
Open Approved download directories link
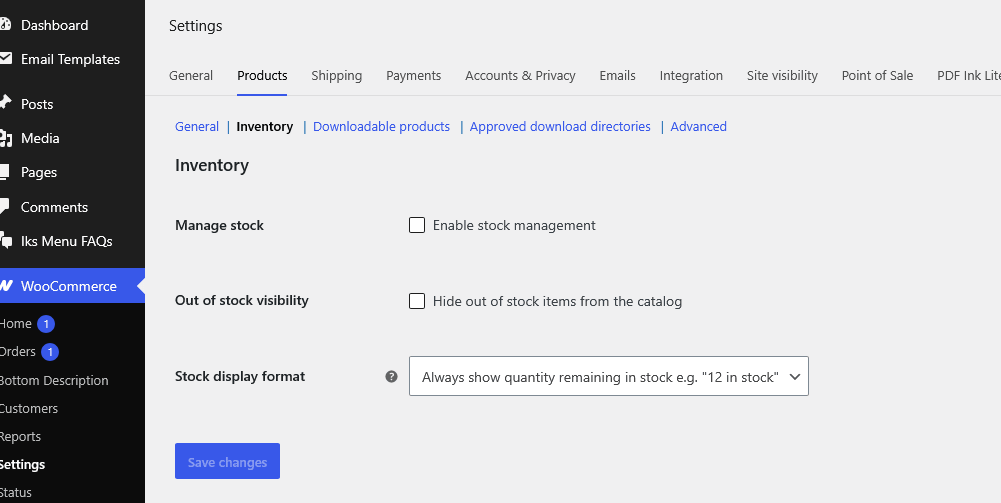[560, 126]
